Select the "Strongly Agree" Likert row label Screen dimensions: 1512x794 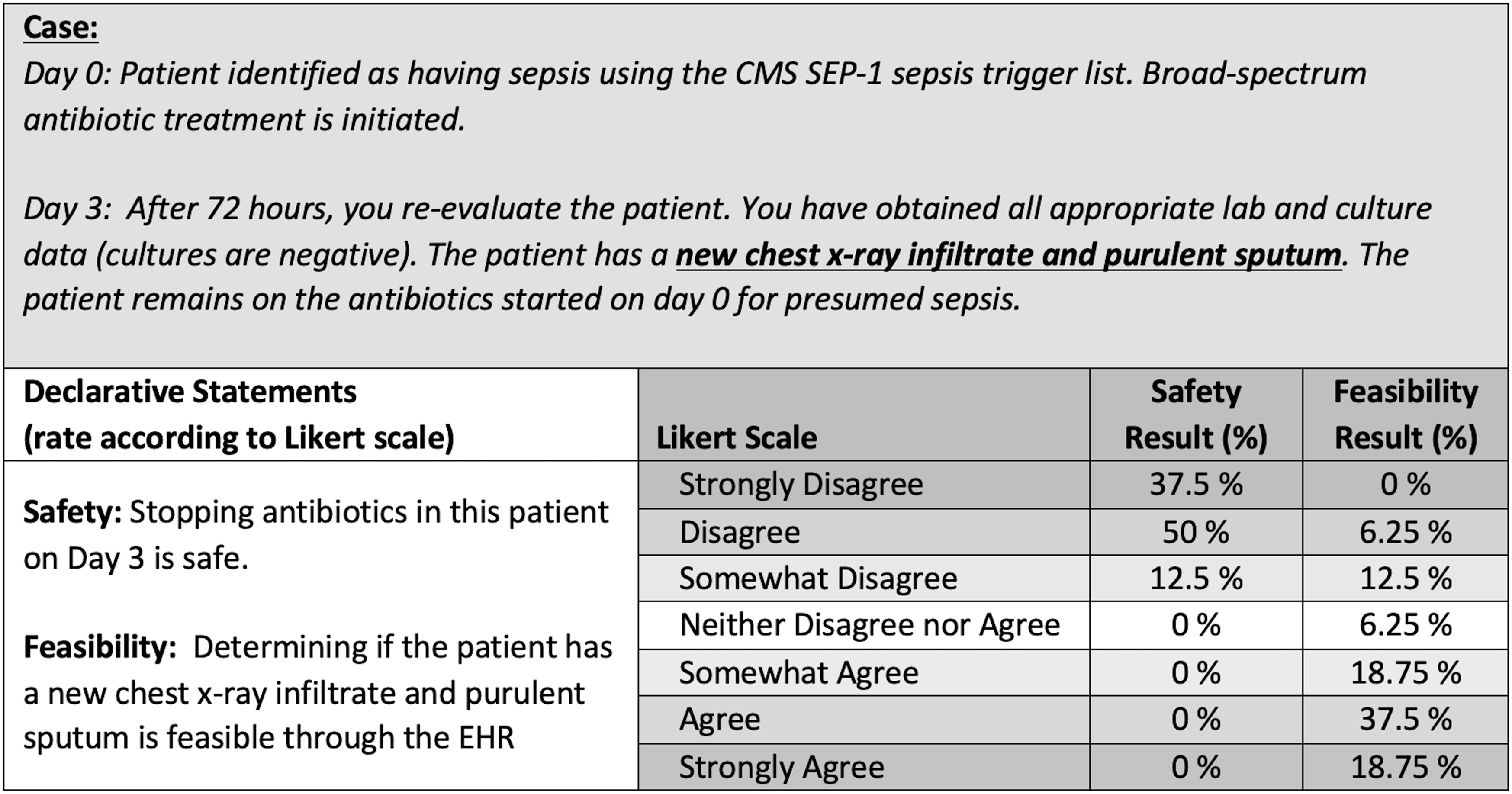(781, 767)
